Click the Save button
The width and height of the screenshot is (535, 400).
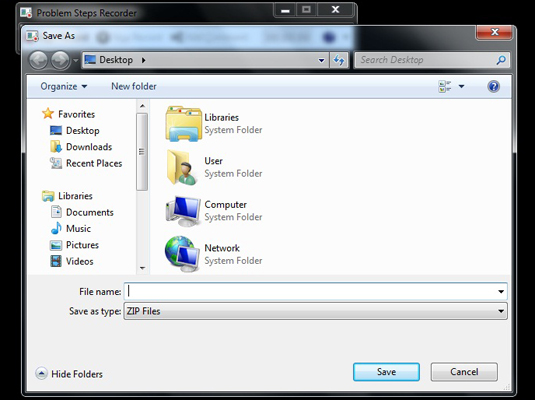coord(386,372)
